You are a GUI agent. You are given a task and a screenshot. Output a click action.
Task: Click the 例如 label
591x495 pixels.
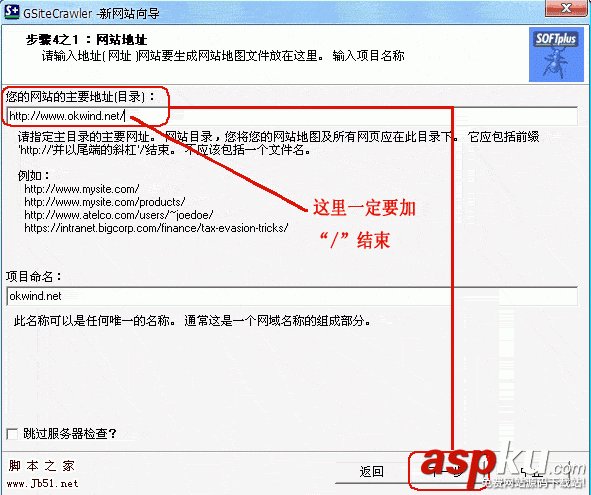33,175
